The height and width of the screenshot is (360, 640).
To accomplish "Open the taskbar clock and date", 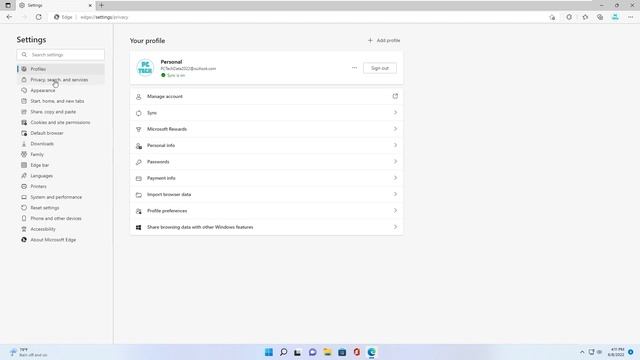I will coord(616,352).
